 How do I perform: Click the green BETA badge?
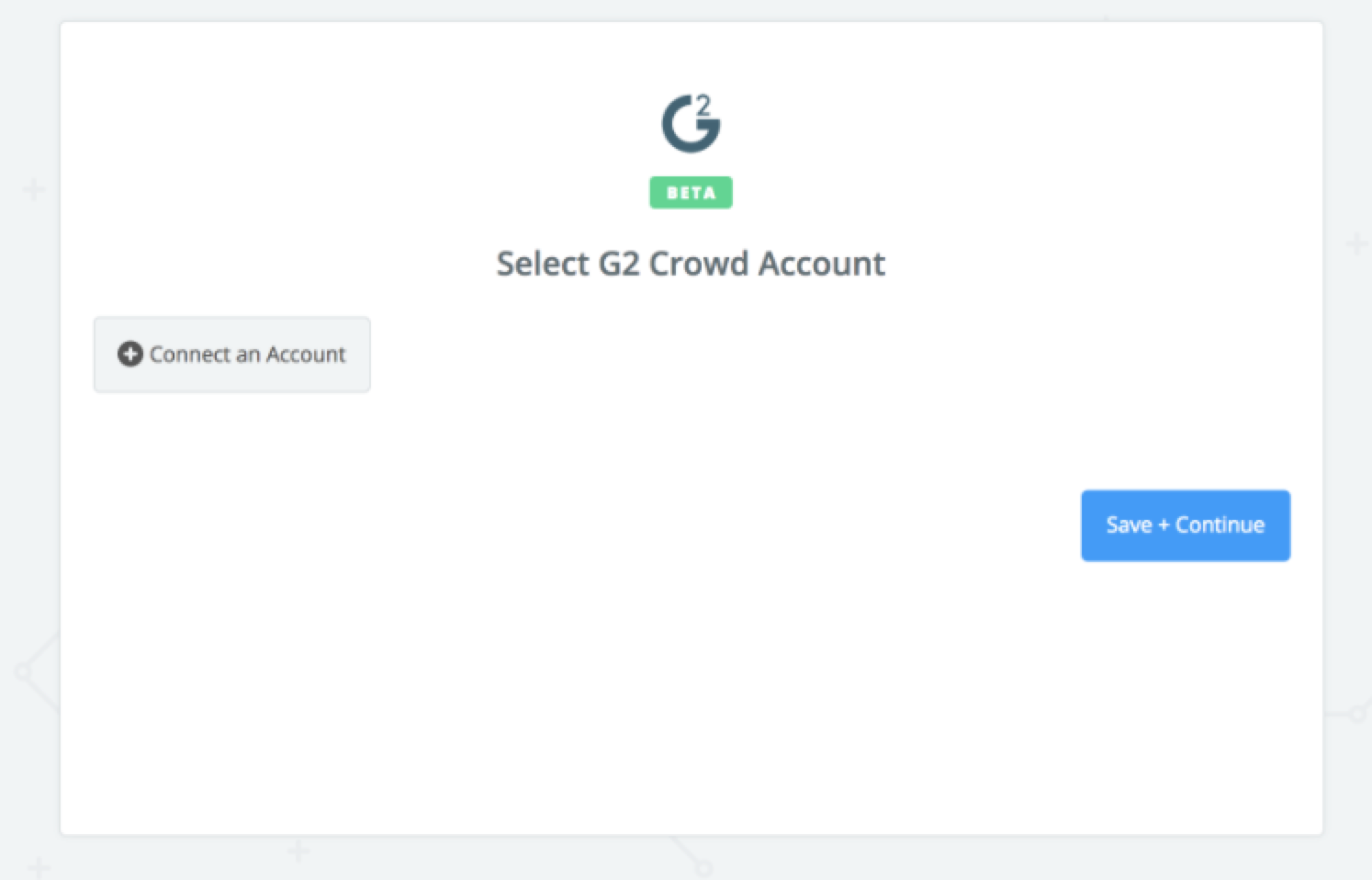tap(691, 193)
